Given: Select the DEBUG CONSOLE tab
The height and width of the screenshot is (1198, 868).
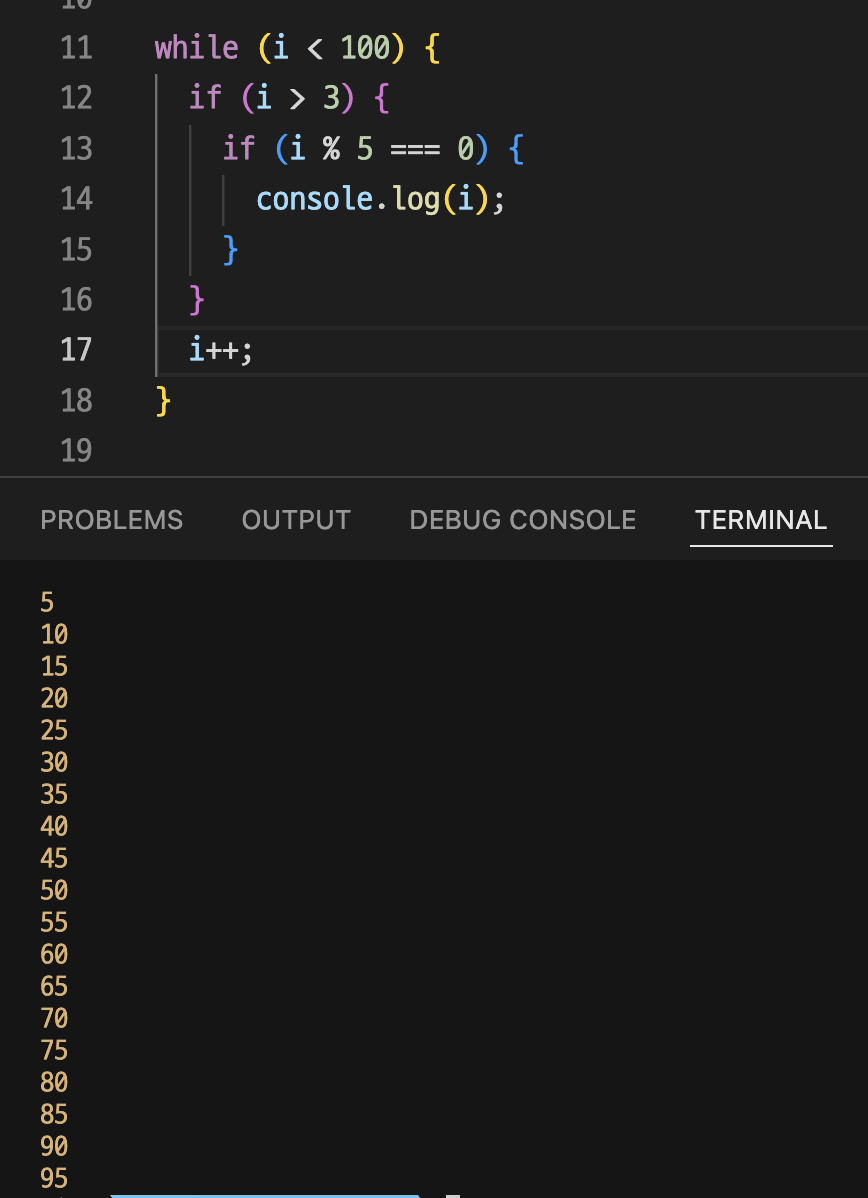Looking at the screenshot, I should click(523, 520).
